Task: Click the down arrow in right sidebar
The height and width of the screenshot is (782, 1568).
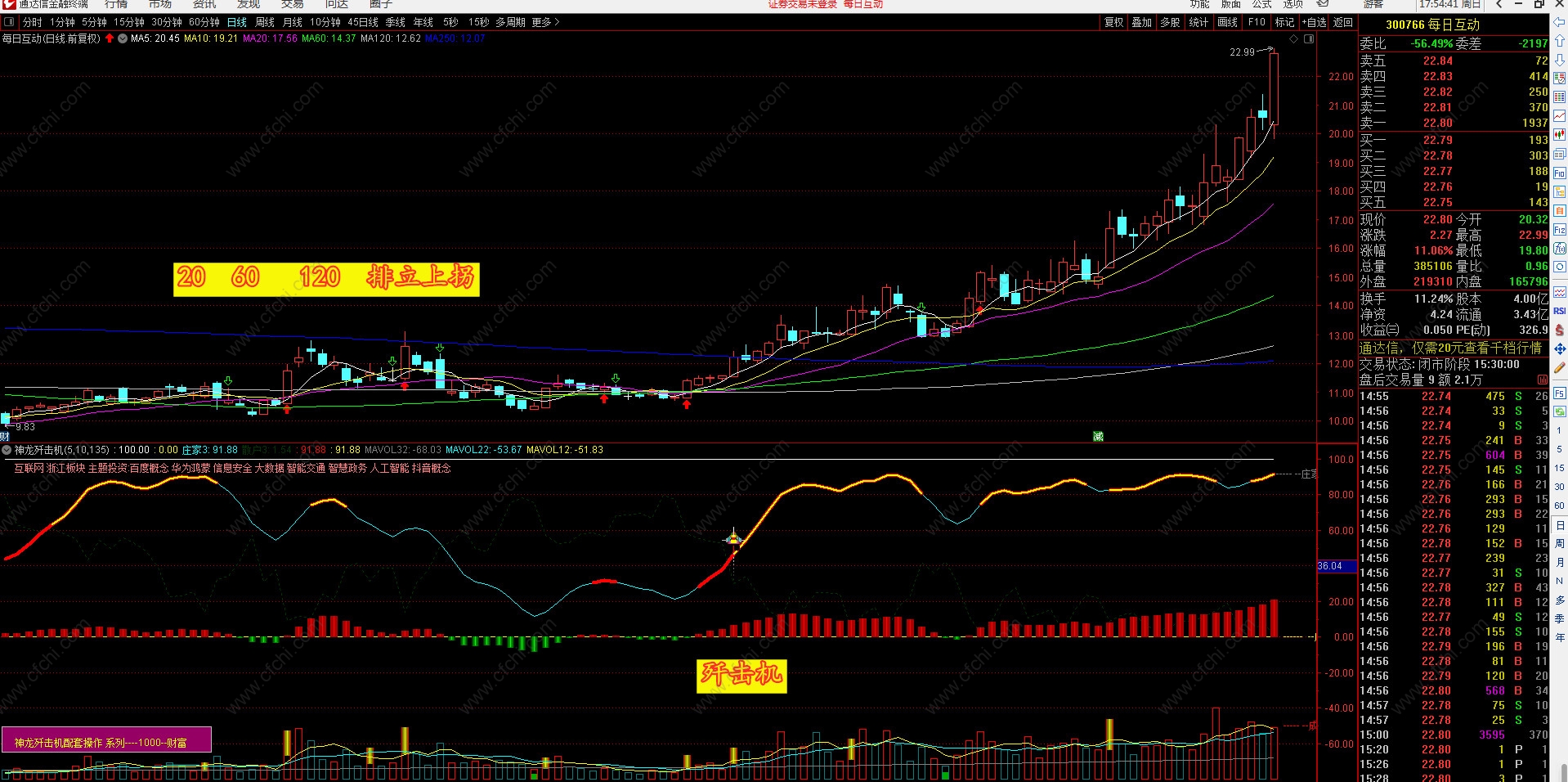Action: pos(1560,59)
